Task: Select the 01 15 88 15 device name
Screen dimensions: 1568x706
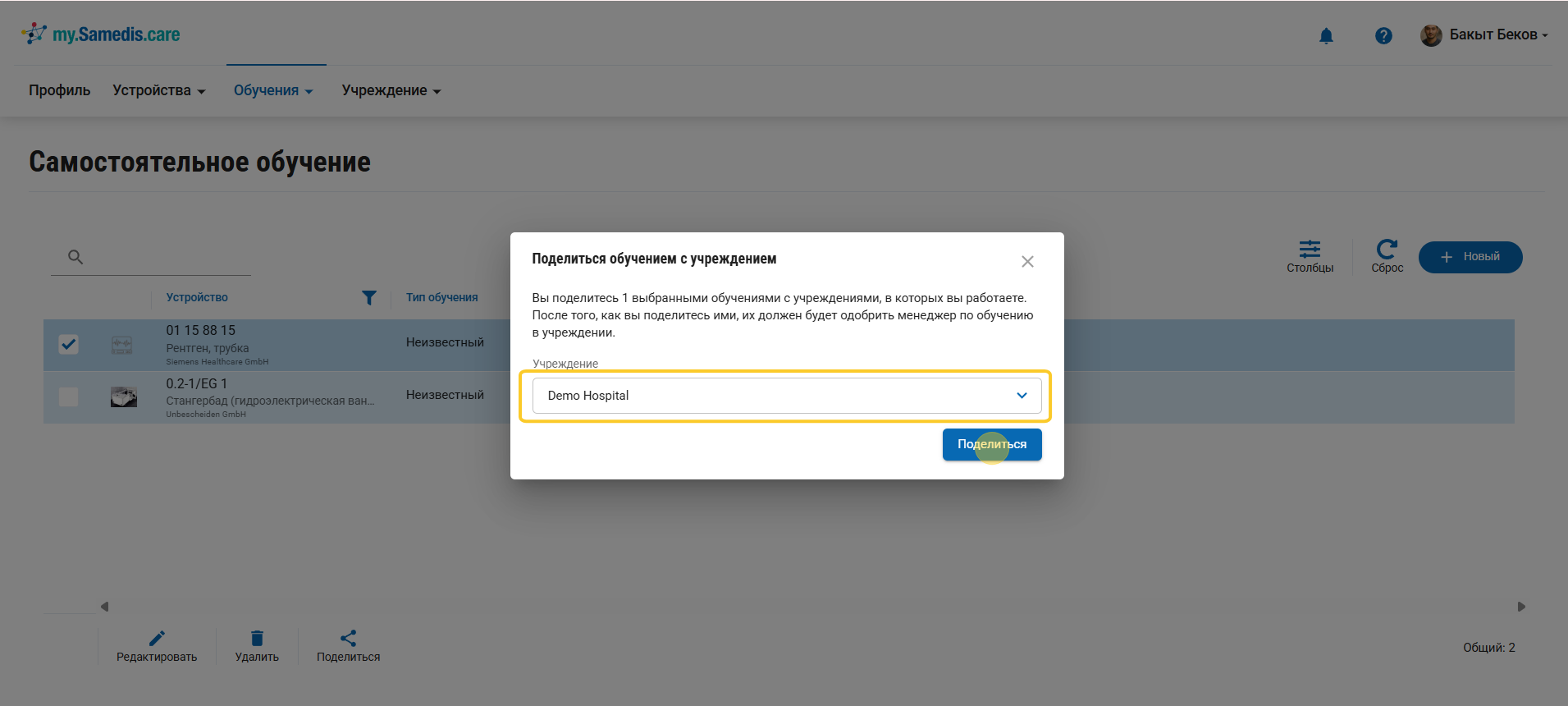Action: 201,330
